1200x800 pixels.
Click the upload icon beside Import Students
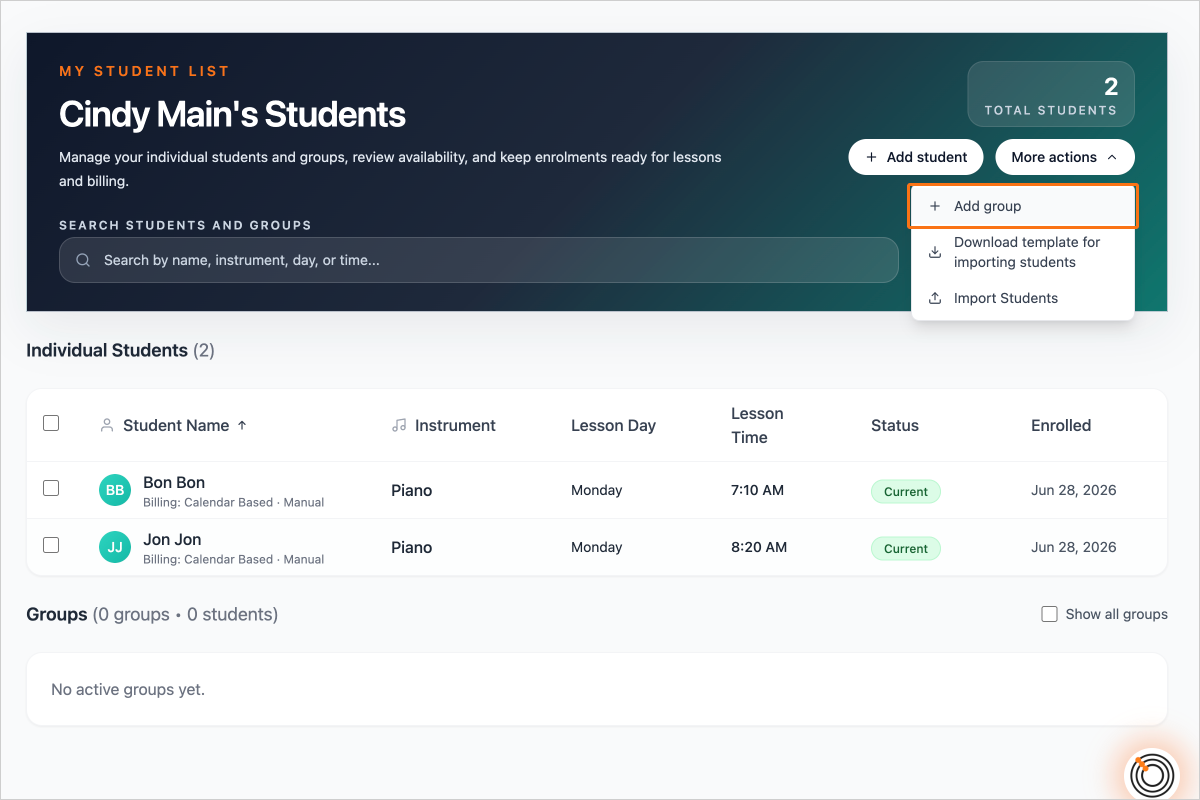point(935,298)
